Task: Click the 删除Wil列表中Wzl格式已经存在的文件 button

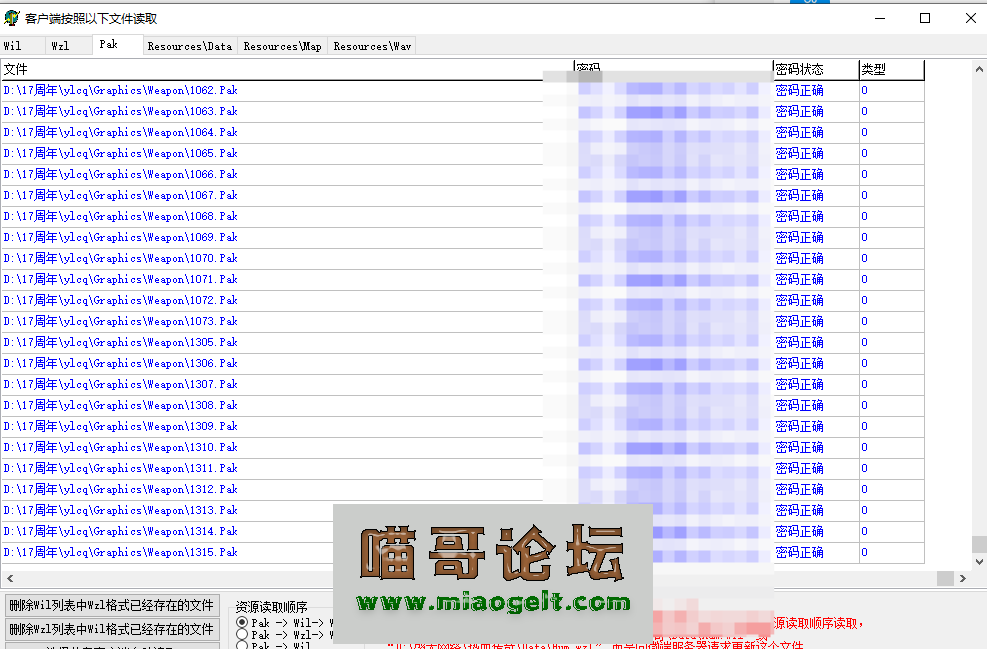Action: pos(110,605)
